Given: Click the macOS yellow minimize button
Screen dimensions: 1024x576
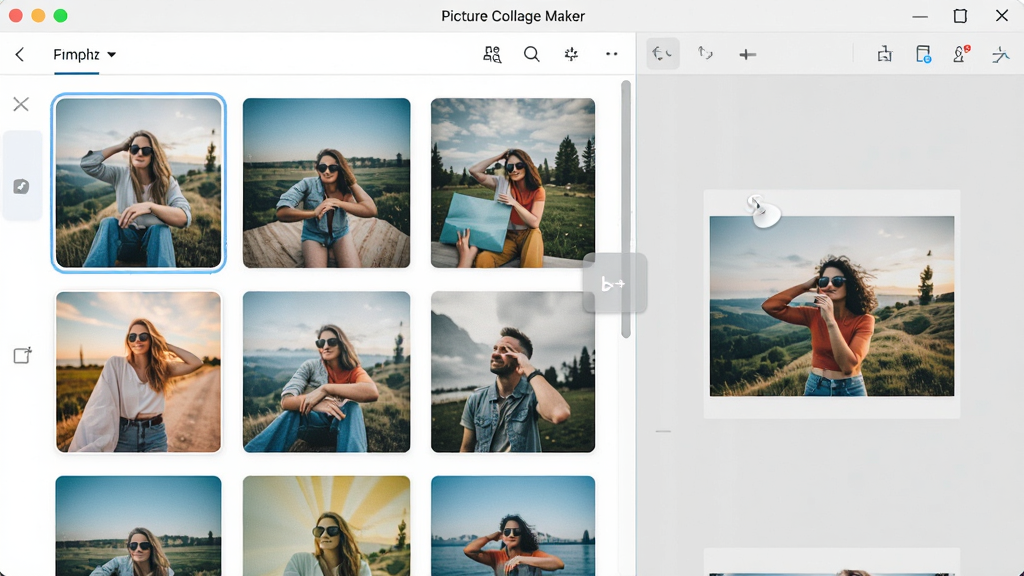Looking at the screenshot, I should (x=38, y=16).
